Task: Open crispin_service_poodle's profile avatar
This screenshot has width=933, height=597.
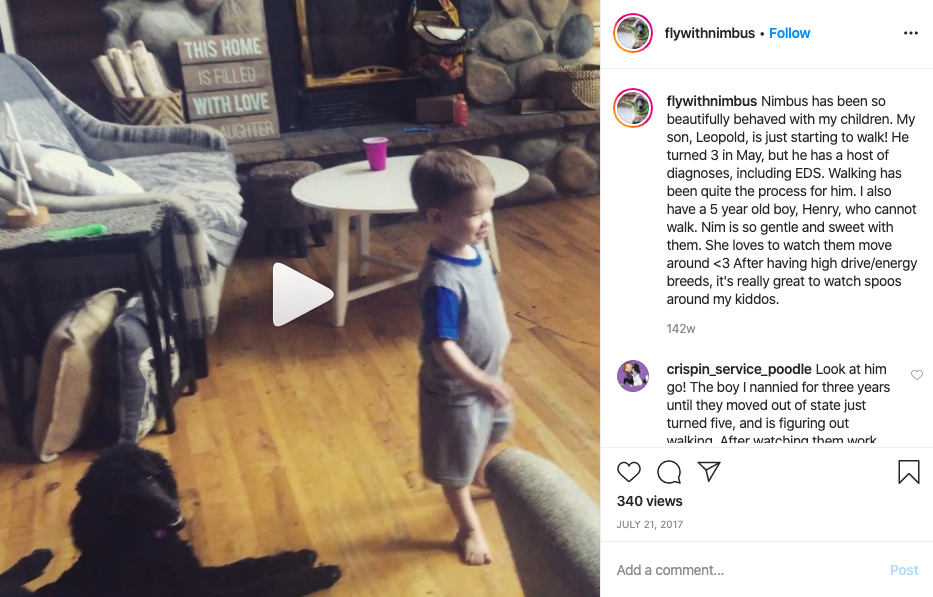Action: click(x=633, y=376)
